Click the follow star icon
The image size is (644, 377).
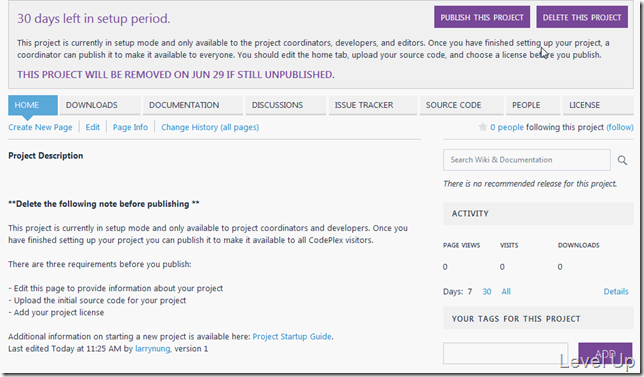[x=483, y=127]
